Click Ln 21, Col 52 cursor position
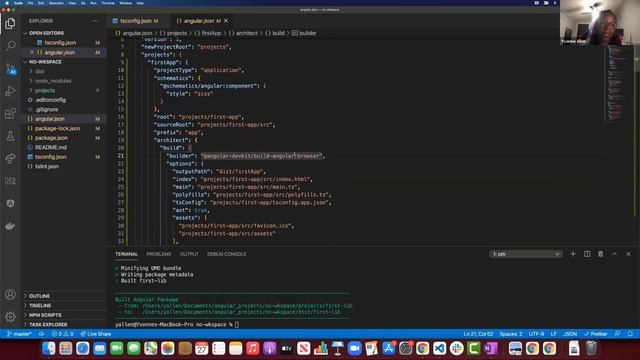This screenshot has width=640, height=360. coord(478,334)
